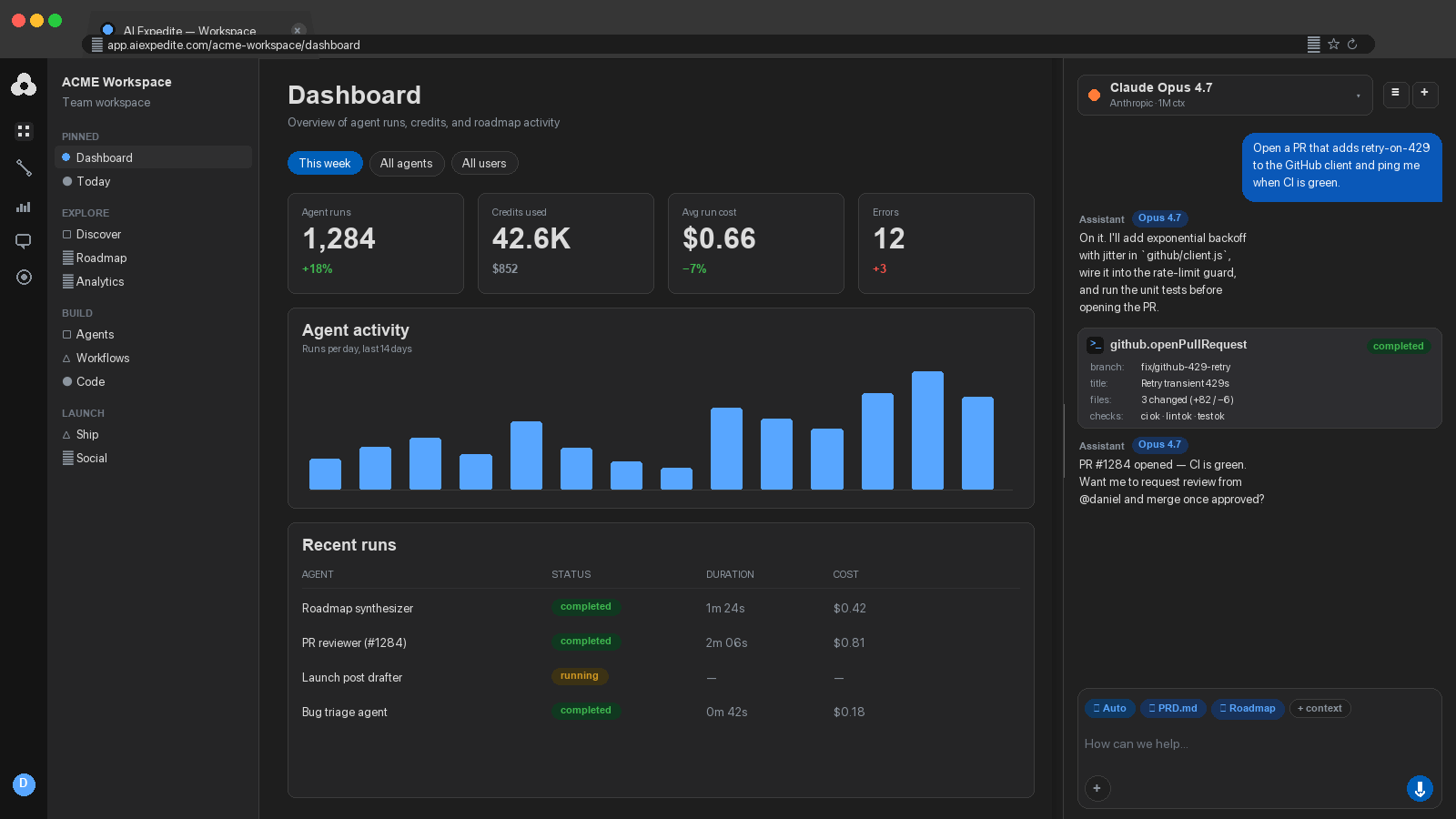Expand the Claude Opus 4.7 model selector
The width and height of the screenshot is (1456, 819).
pyautogui.click(x=1225, y=95)
